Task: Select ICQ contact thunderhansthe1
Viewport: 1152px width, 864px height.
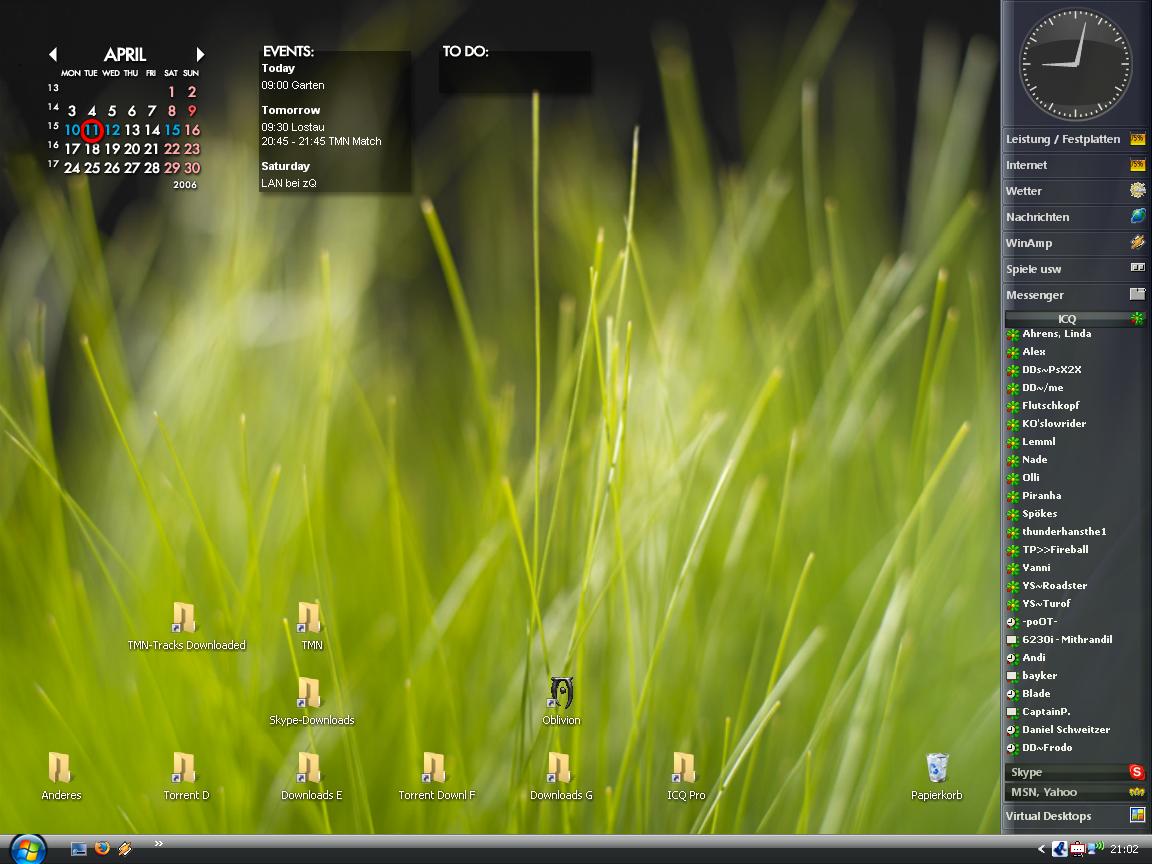Action: click(x=1063, y=532)
